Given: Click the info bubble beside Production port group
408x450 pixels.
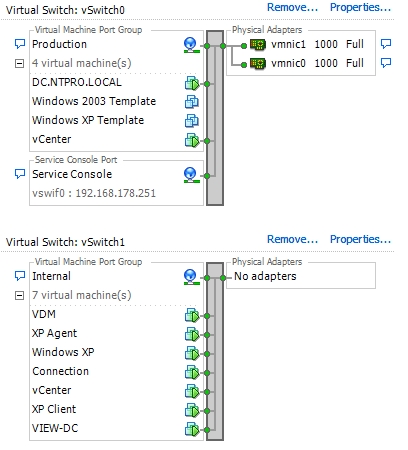Looking at the screenshot, I should [20, 44].
